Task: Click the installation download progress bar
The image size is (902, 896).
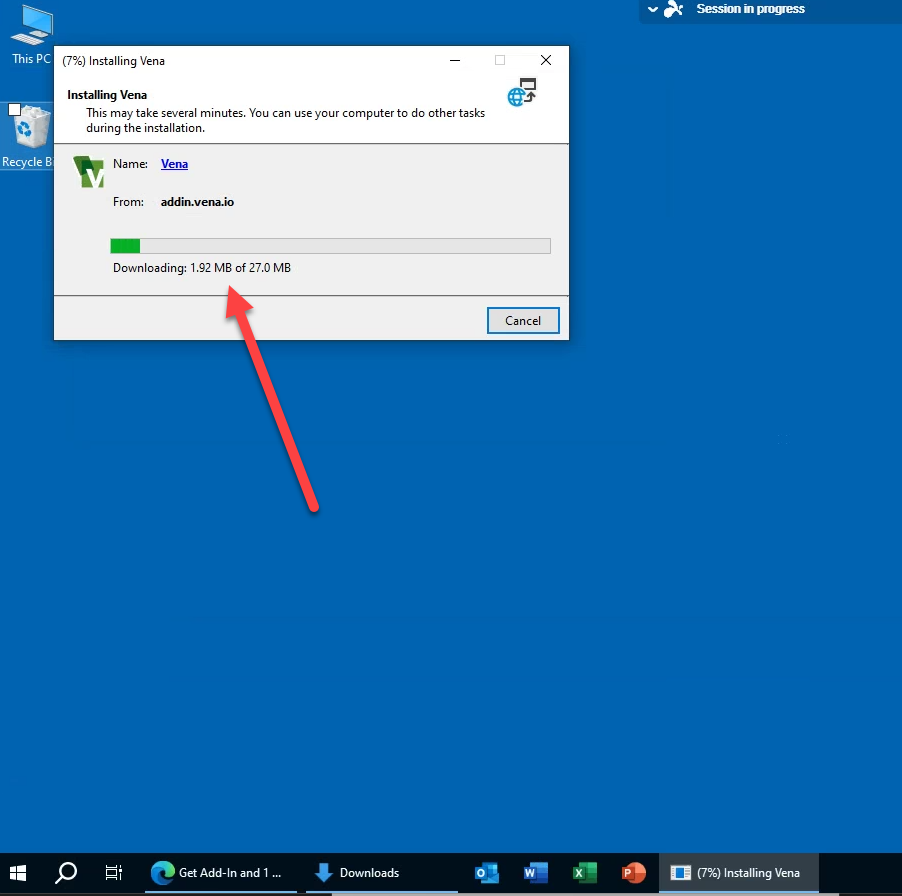Action: [330, 246]
